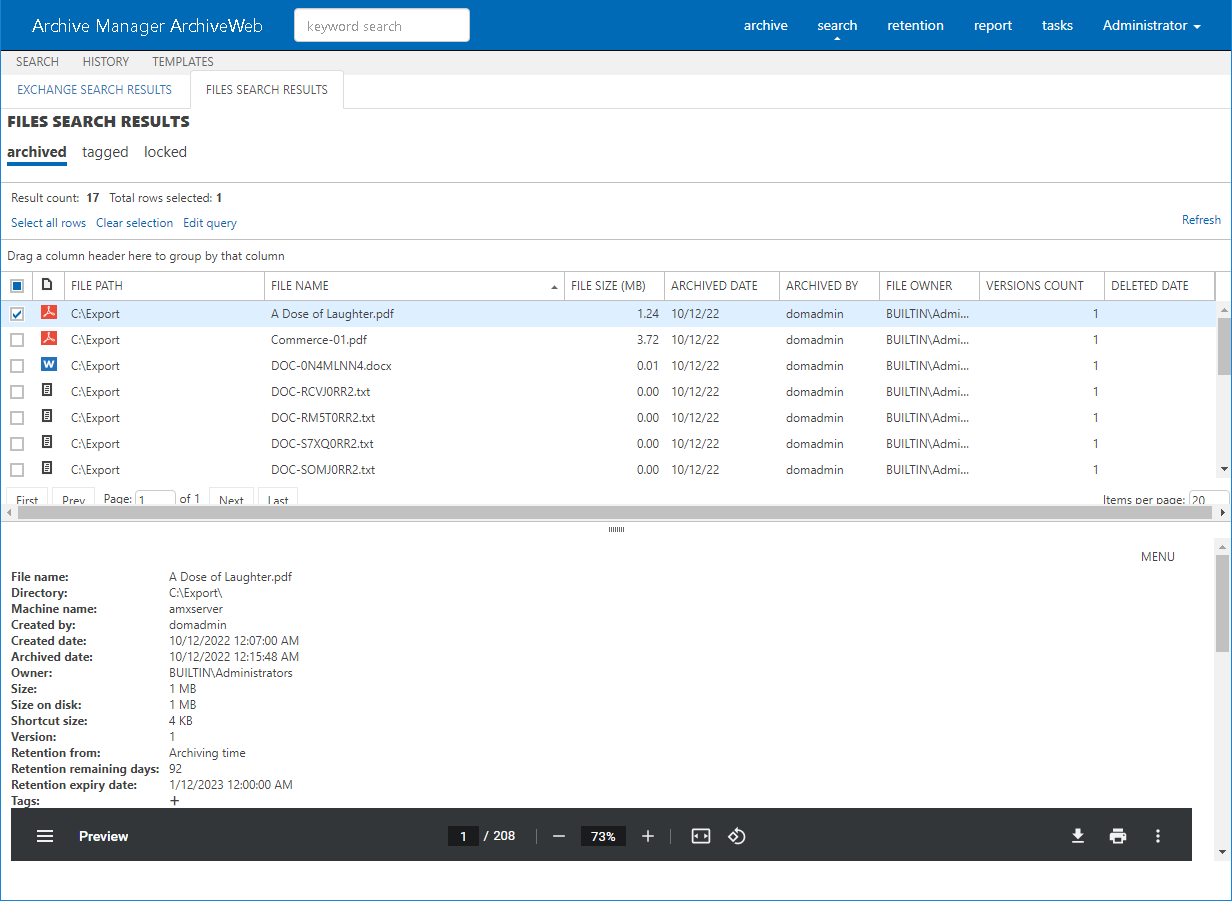The height and width of the screenshot is (901, 1232).
Task: Click the keyword search input field
Action: pos(381,26)
